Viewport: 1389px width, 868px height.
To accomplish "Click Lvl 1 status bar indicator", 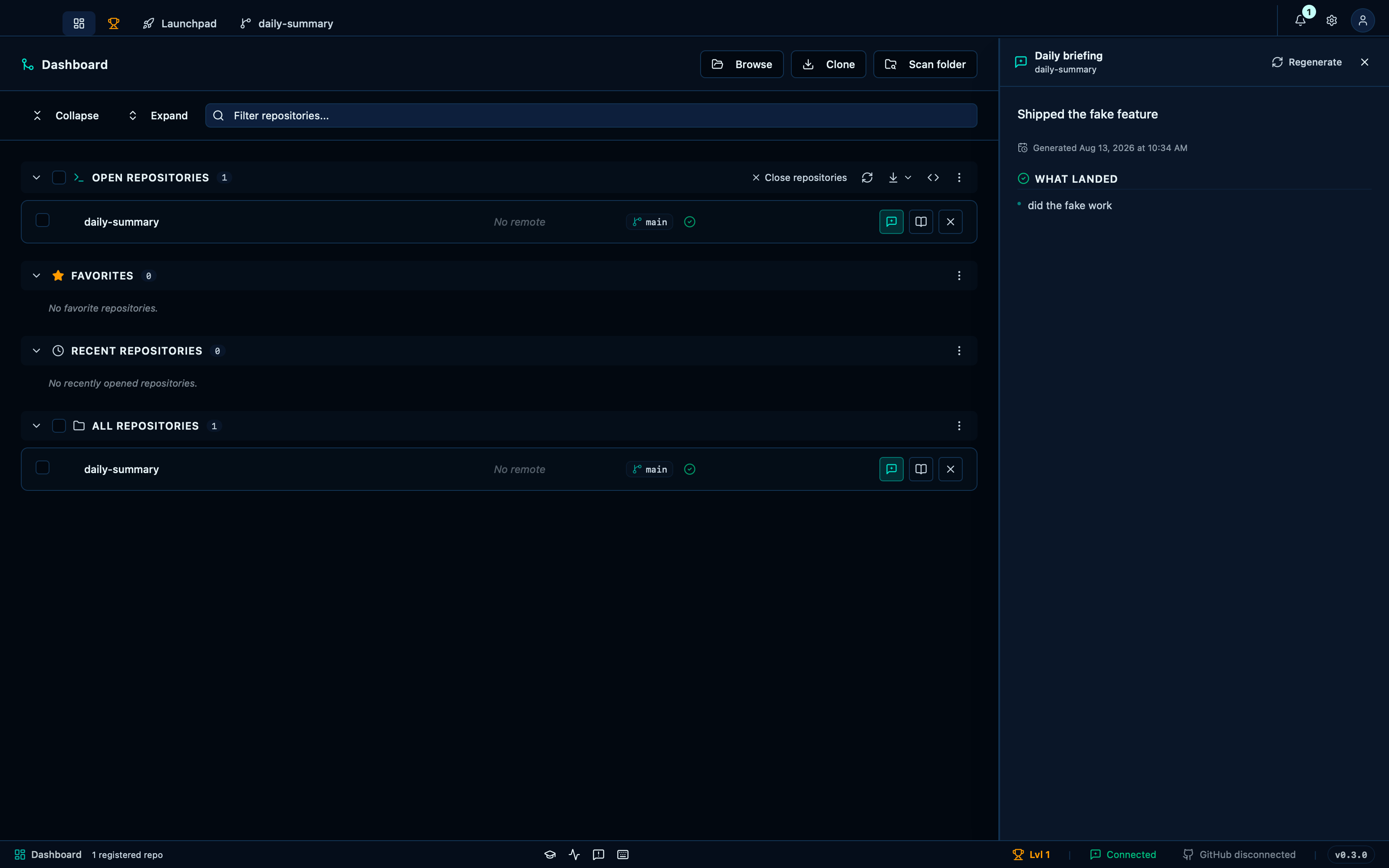I will click(1031, 854).
